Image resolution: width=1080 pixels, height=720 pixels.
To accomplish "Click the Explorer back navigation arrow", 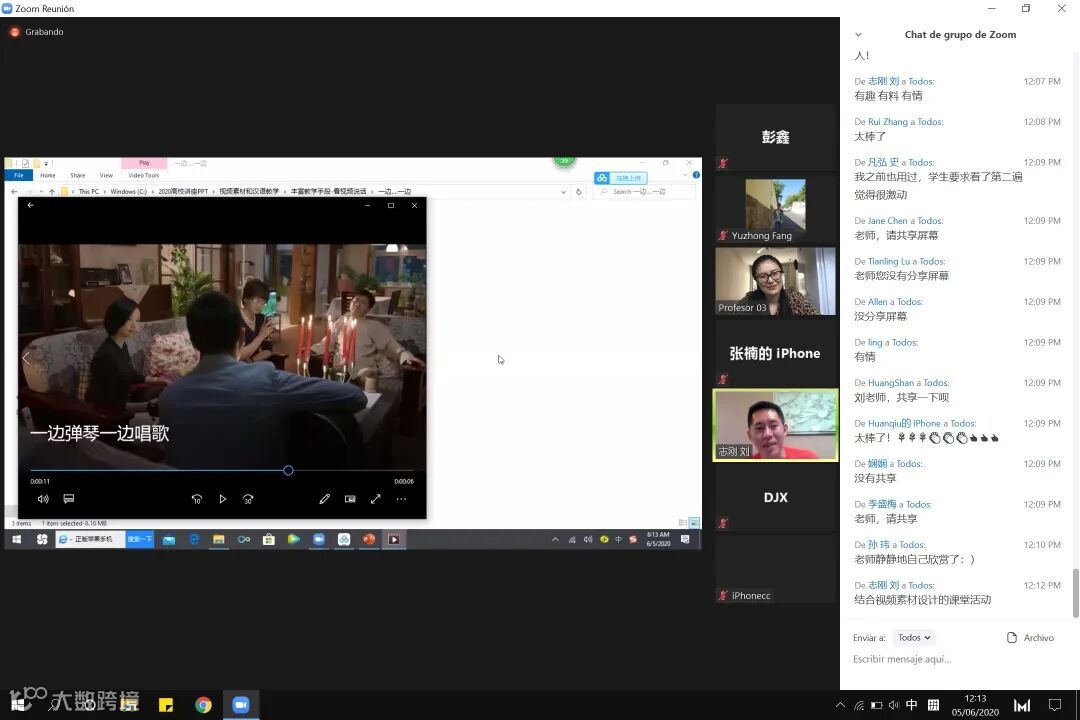I will click(x=14, y=192).
